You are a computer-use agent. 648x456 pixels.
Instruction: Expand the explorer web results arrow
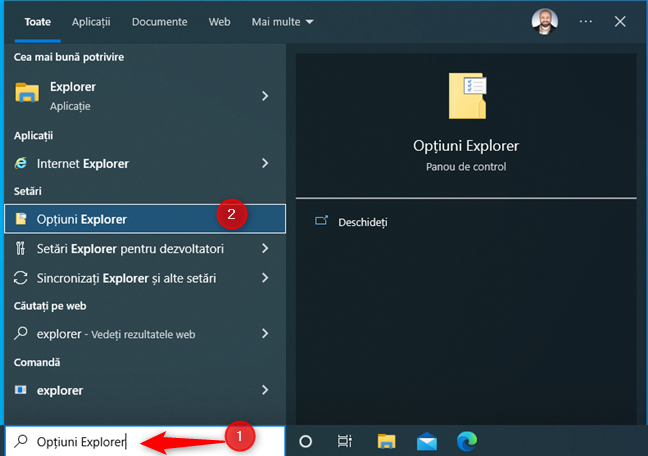(x=265, y=333)
